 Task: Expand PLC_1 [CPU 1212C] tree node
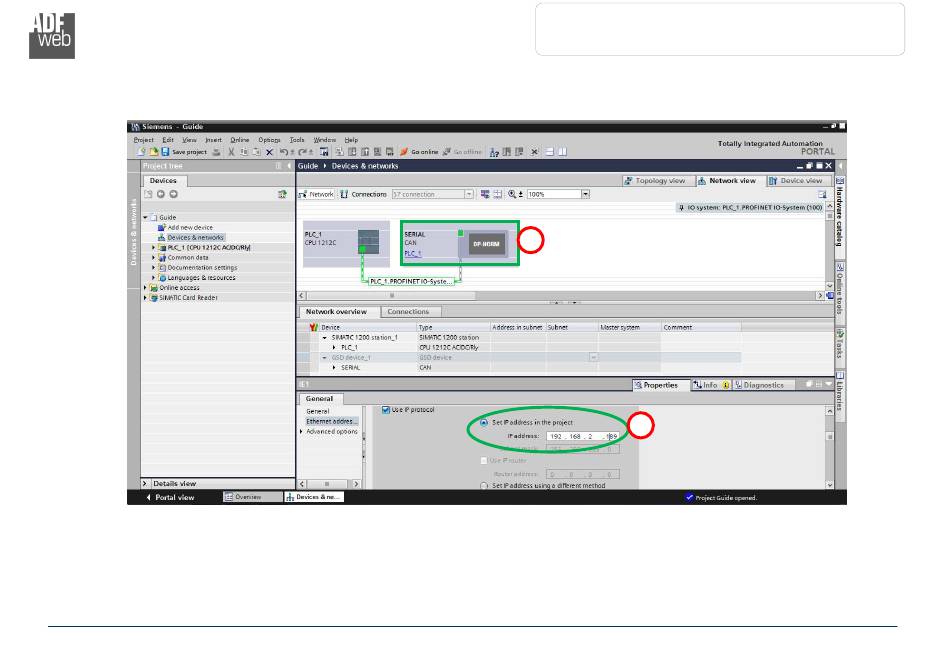tap(153, 248)
